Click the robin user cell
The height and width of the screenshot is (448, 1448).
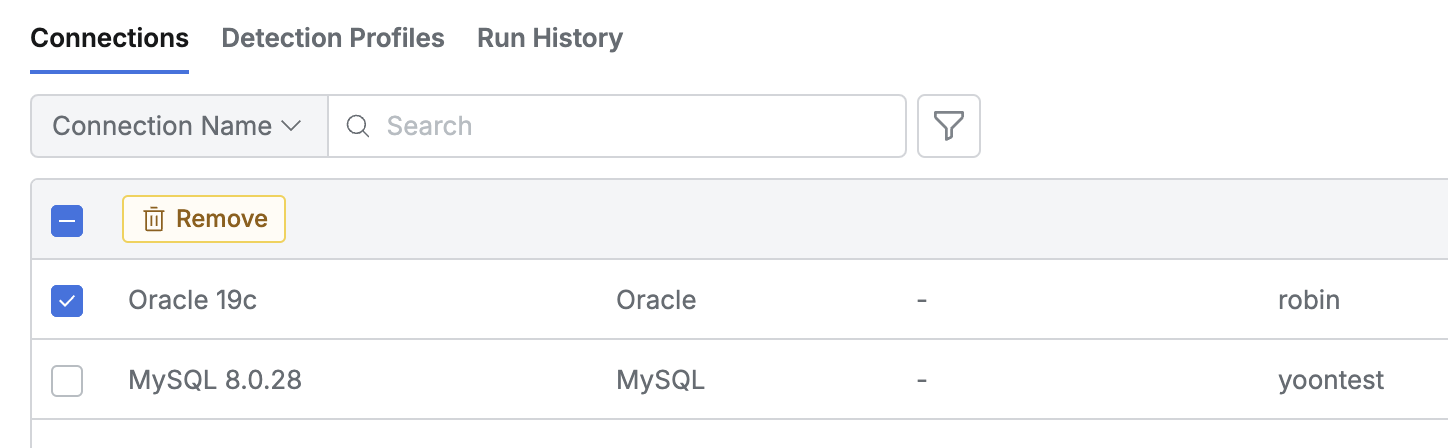tap(1308, 300)
